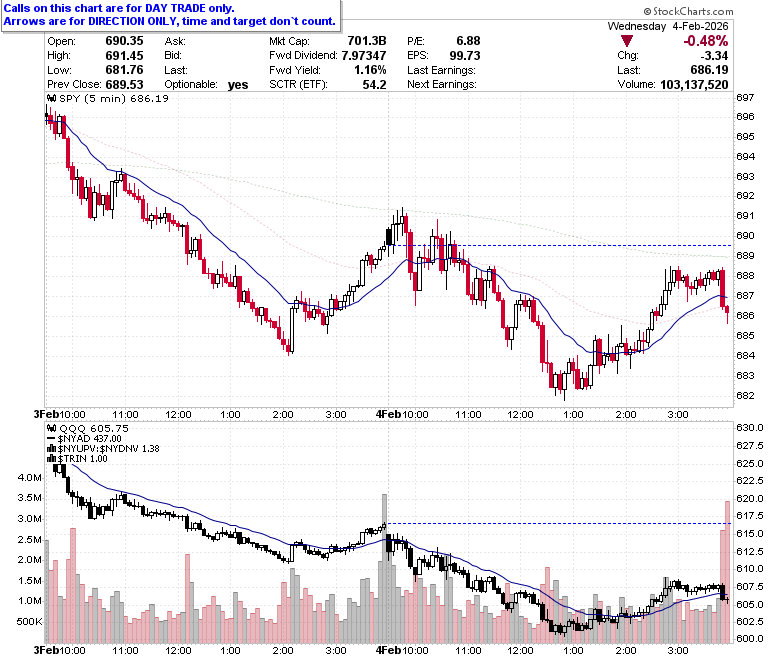Click the tallest gray volume bar

point(384,568)
